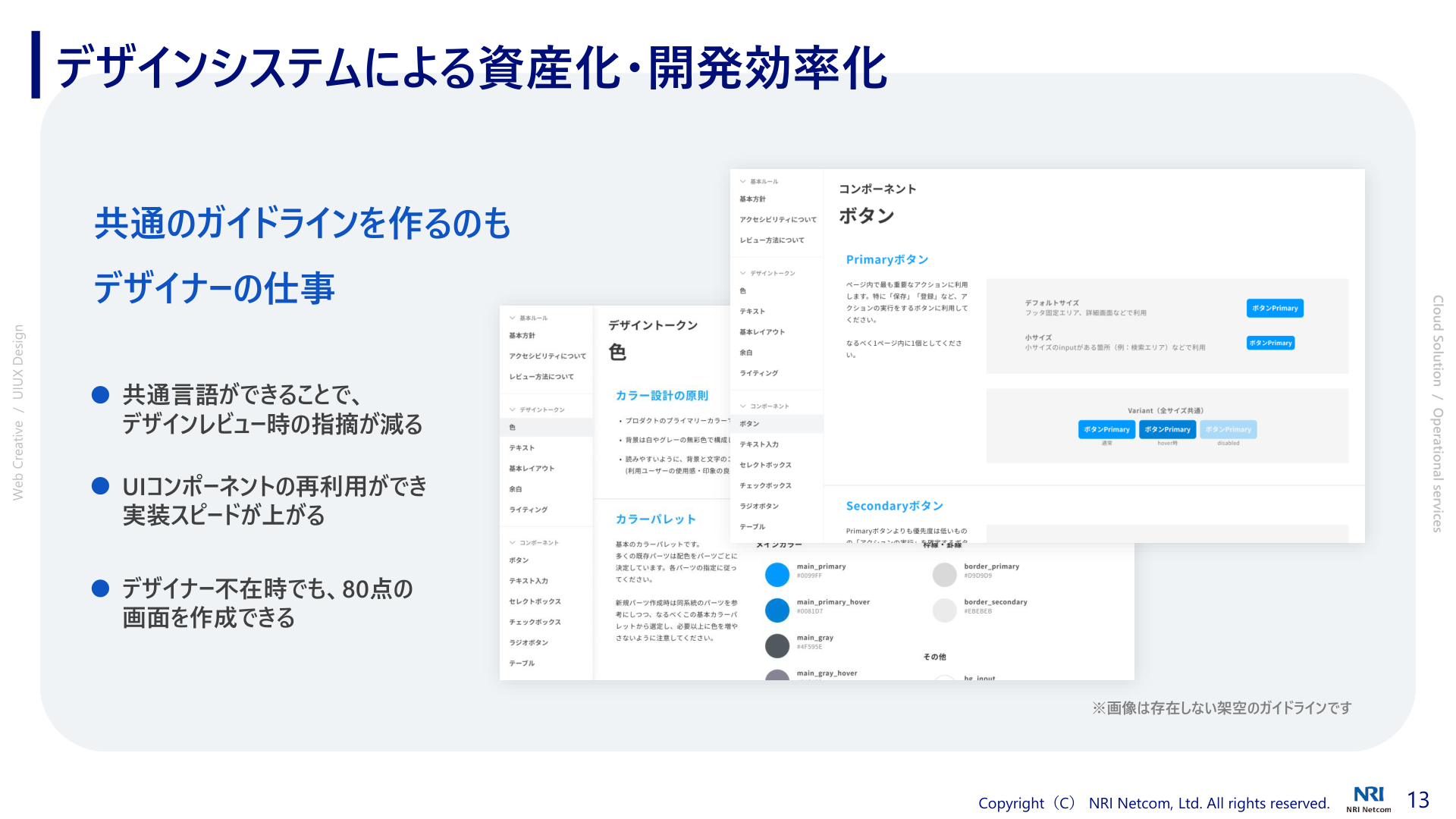Screen dimensions: 1456x819
Task: Click the main_gray dark color circle
Action: (777, 646)
